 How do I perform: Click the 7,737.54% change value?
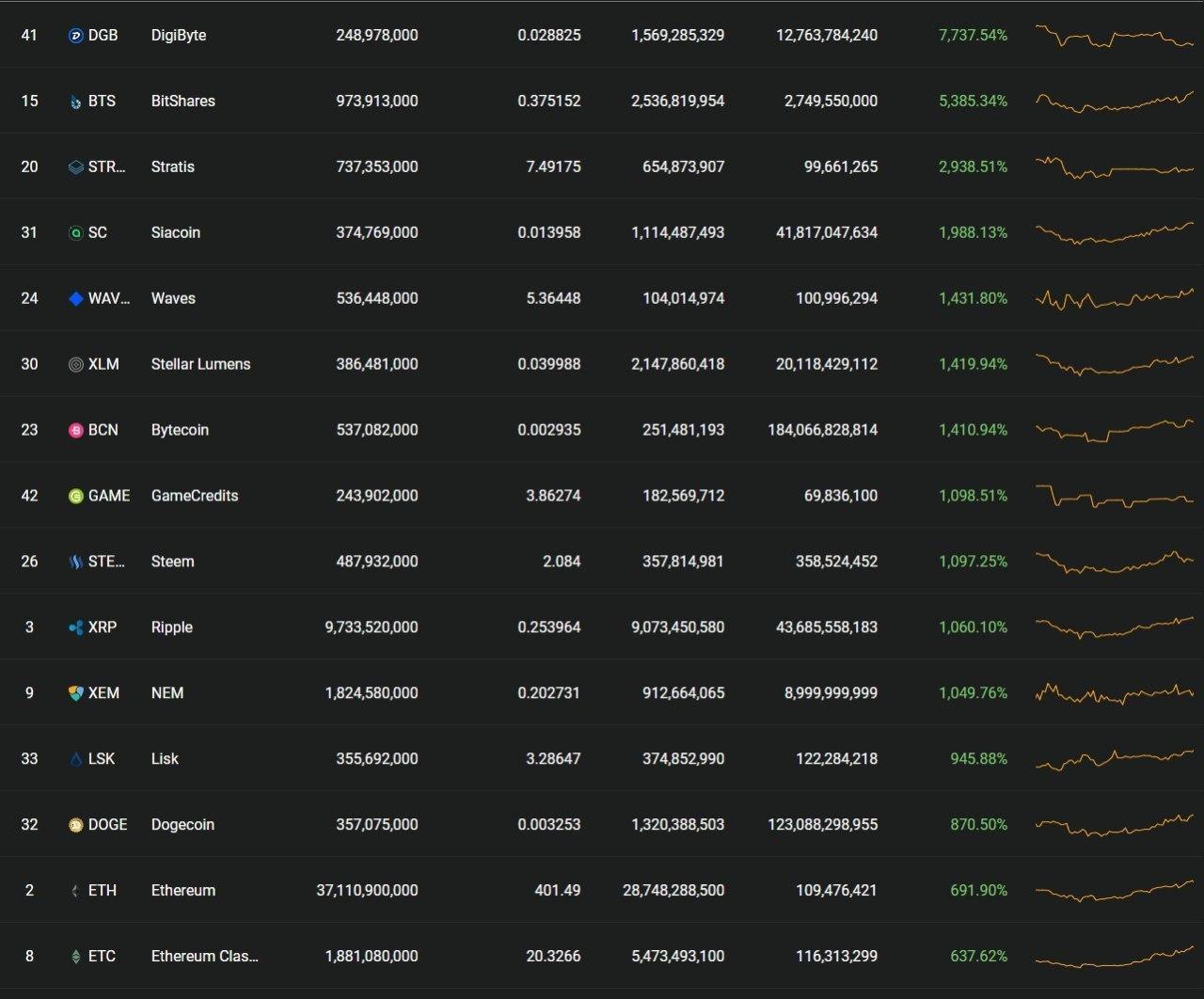click(973, 35)
